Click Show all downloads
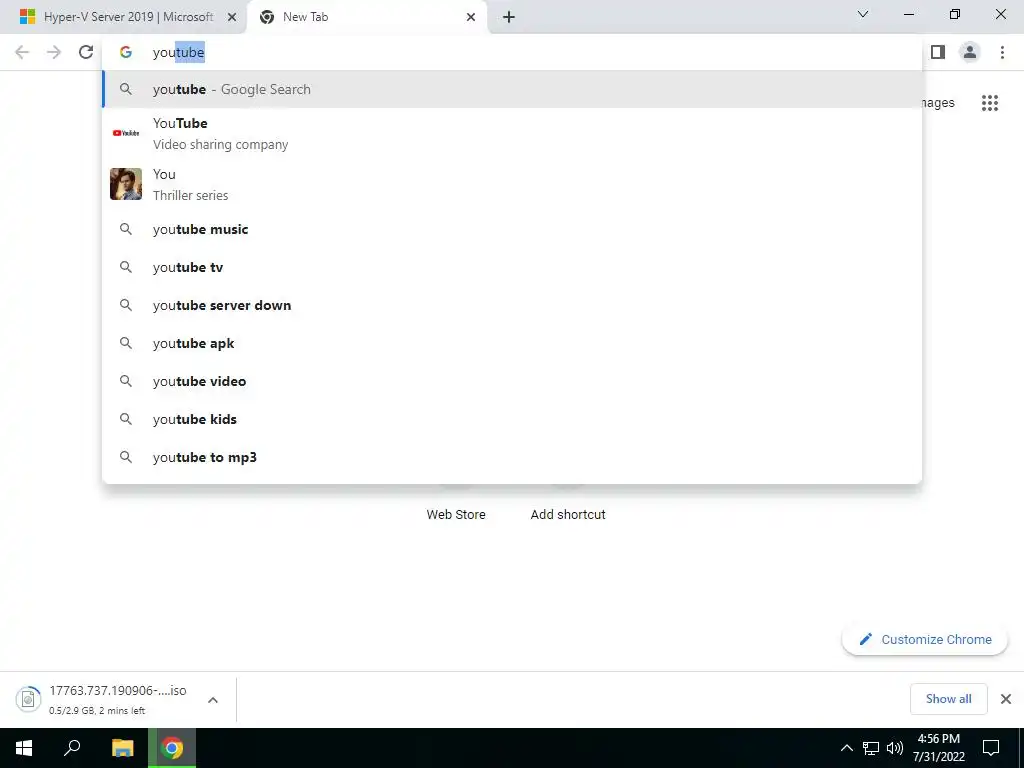 pos(948,699)
